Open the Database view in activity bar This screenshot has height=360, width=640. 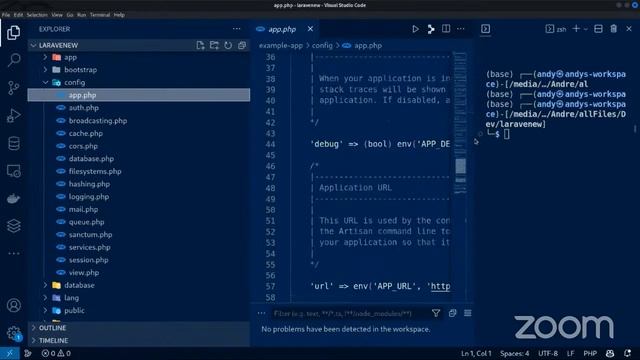click(13, 143)
